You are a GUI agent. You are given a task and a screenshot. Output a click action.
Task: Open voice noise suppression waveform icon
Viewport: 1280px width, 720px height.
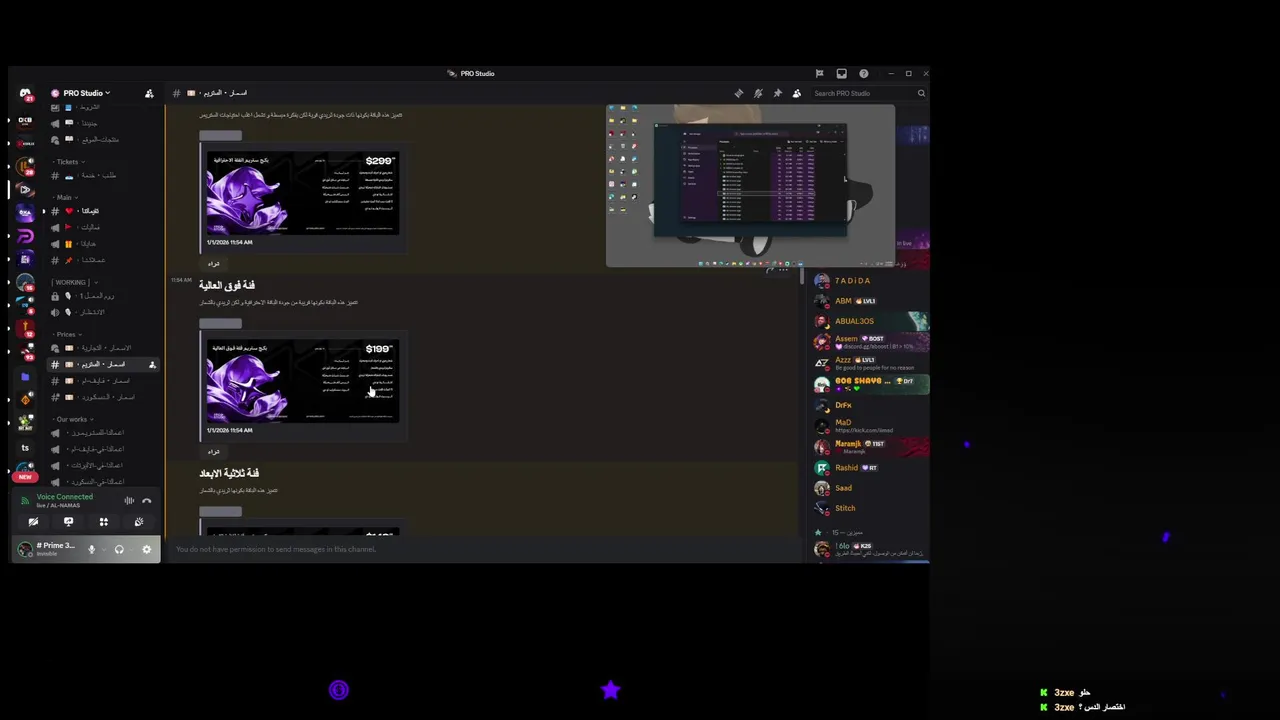point(129,501)
